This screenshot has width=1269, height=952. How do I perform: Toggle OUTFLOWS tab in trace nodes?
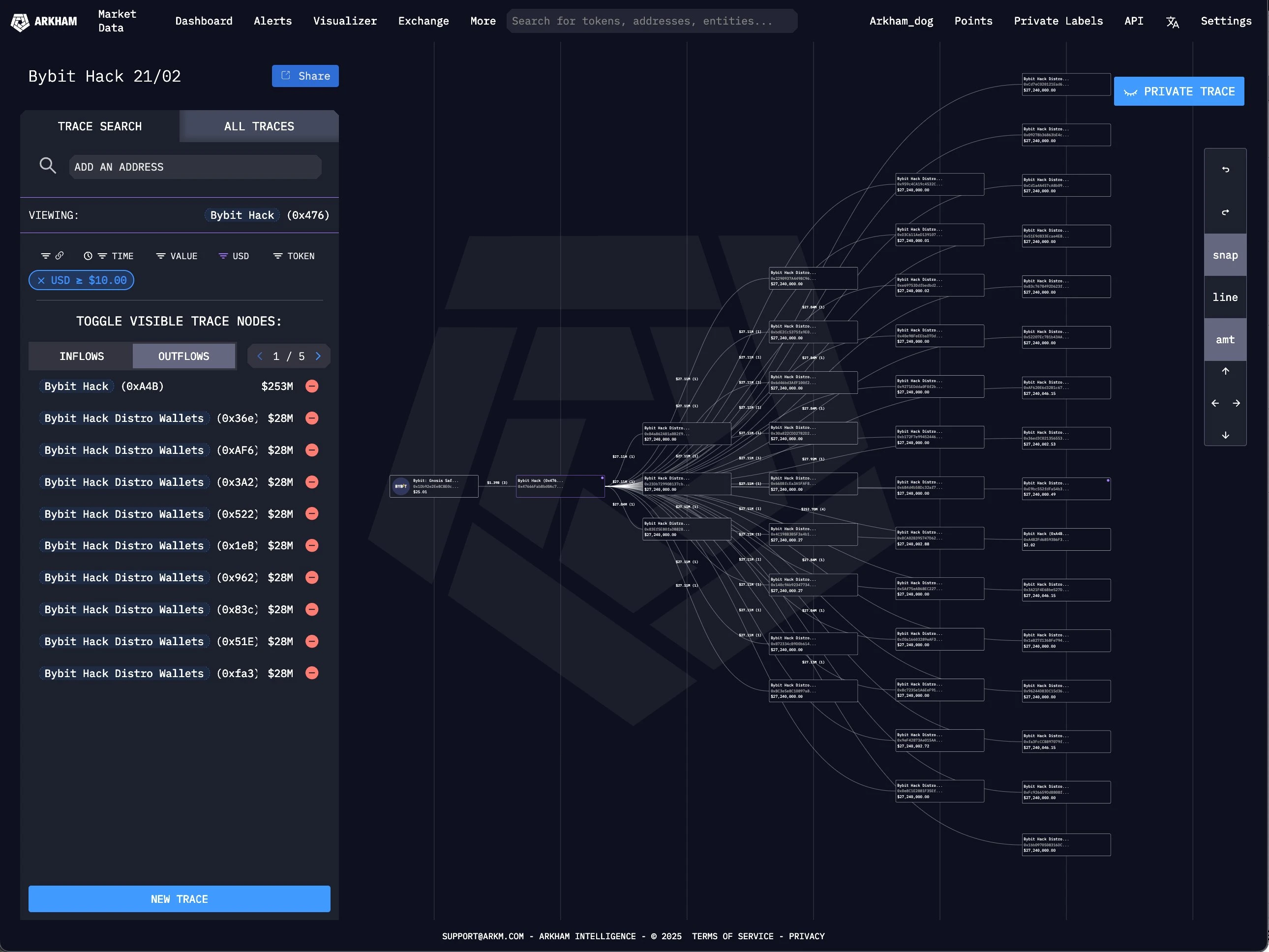(183, 356)
